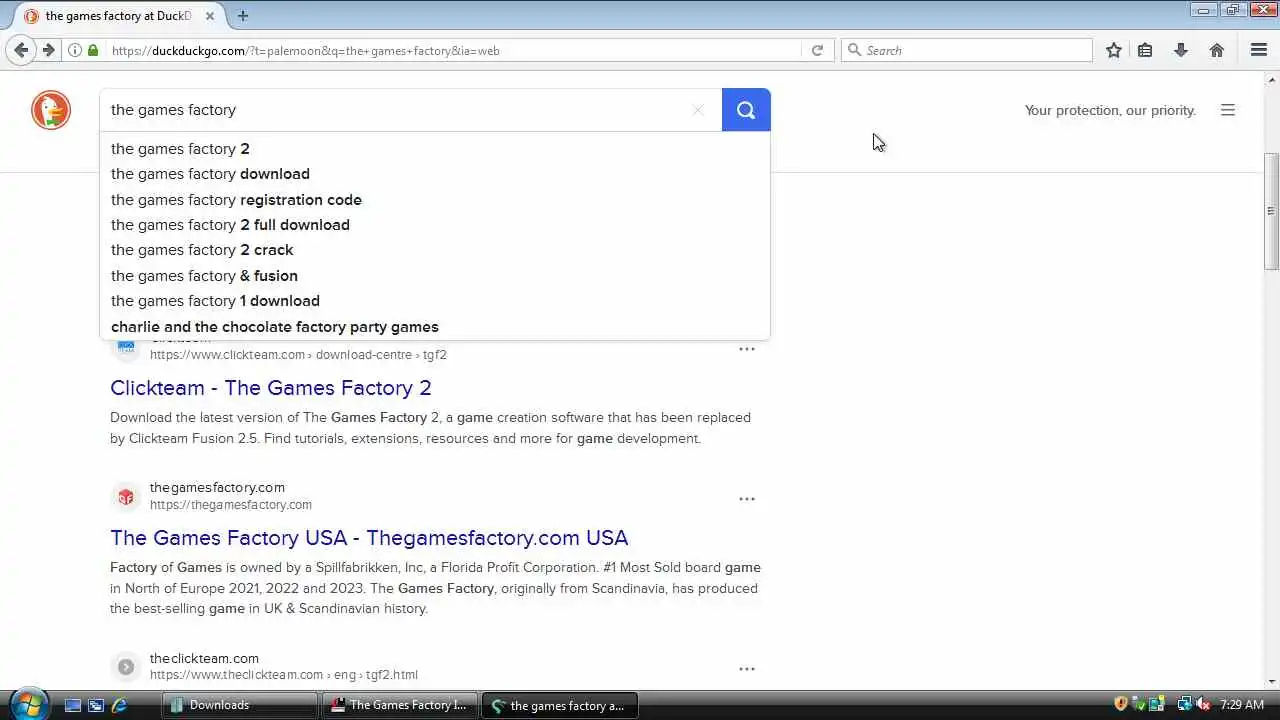Select 'the games factory registration code' suggestion
Screen dimensions: 1280x720
(x=435, y=199)
